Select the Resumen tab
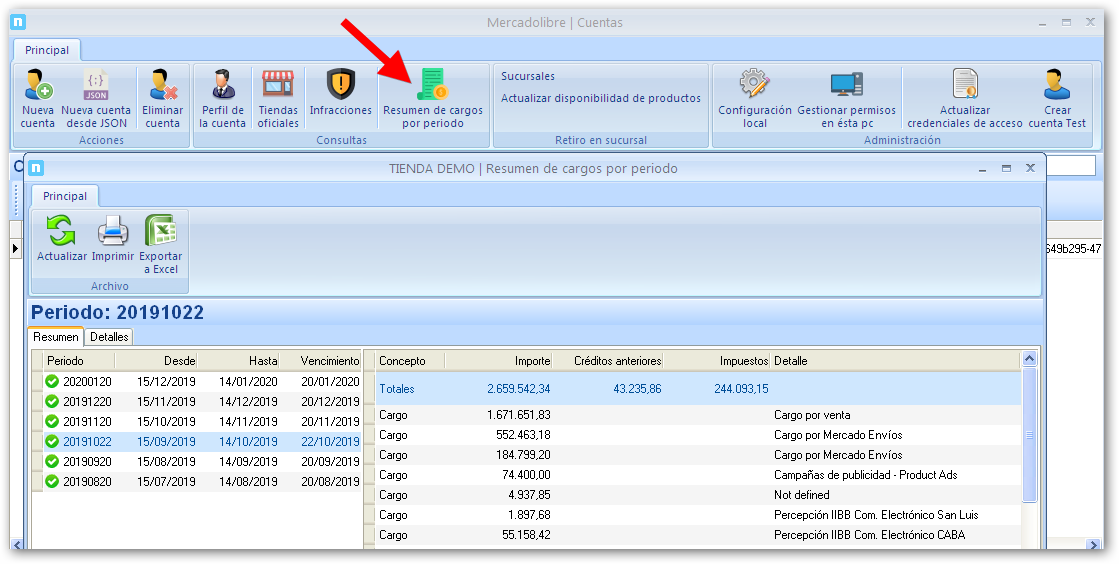1119x564 pixels. coord(56,338)
